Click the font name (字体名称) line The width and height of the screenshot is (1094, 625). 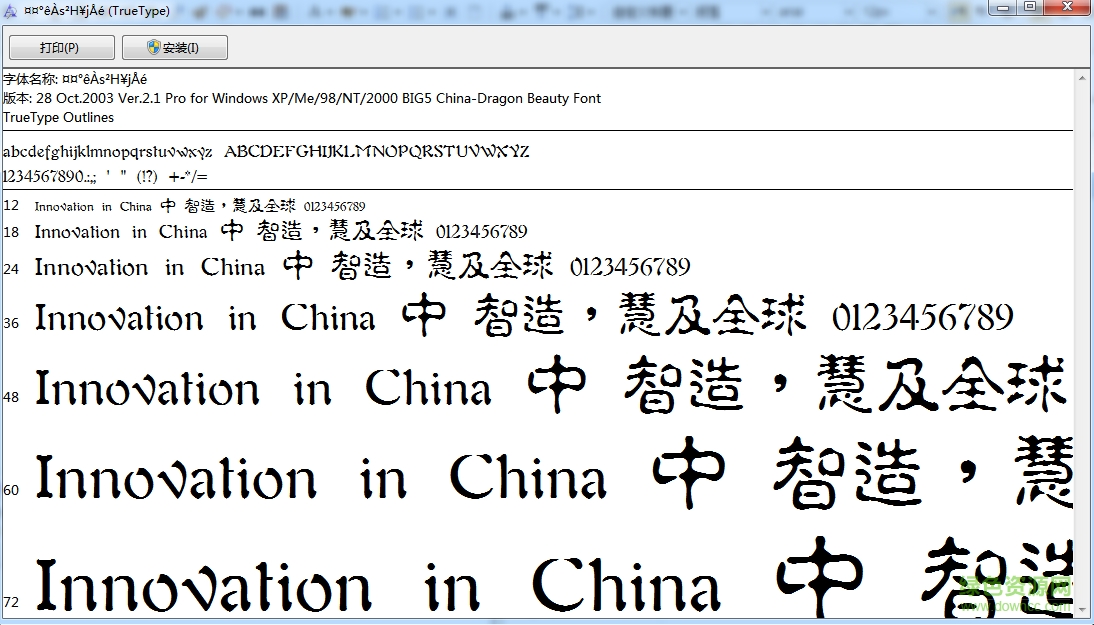(75, 78)
